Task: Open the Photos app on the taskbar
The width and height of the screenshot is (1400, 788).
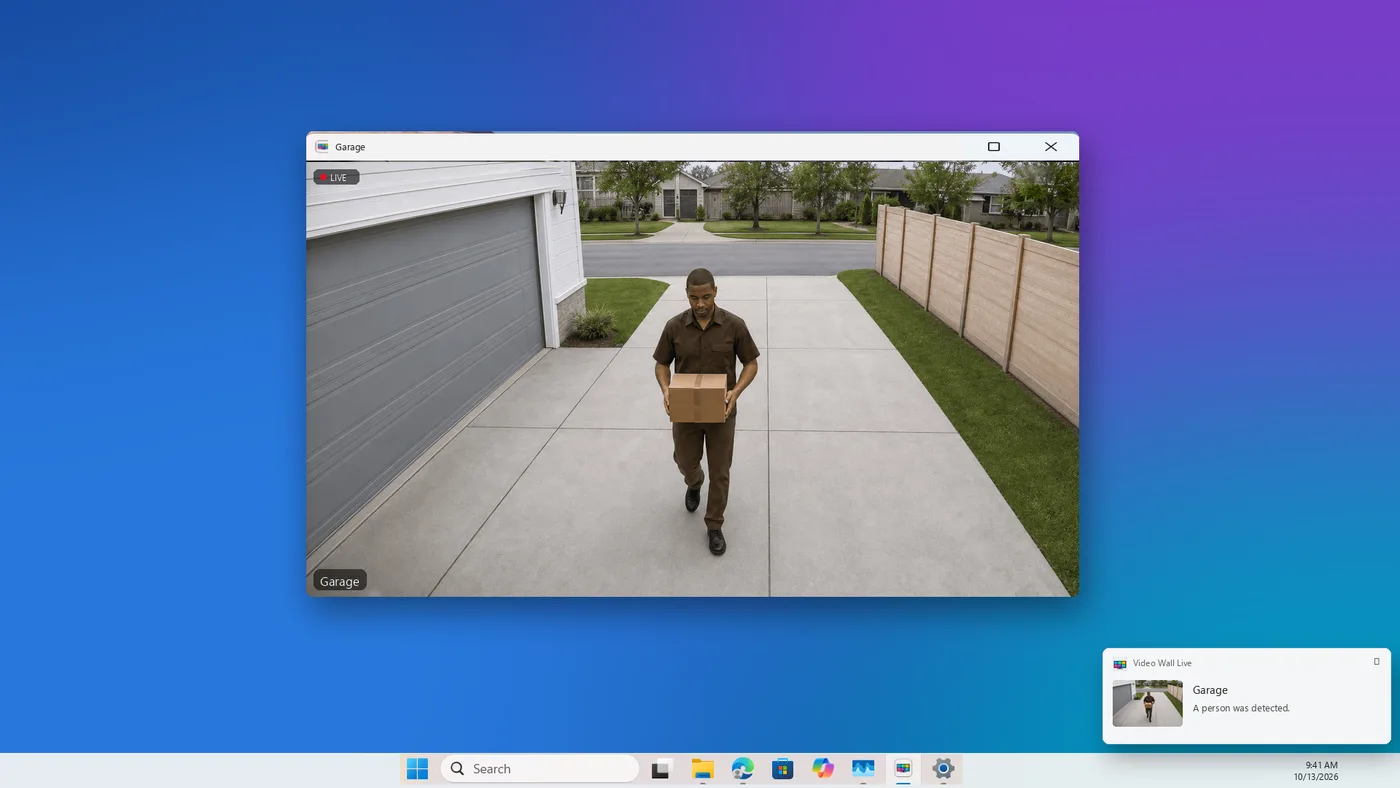Action: (863, 769)
